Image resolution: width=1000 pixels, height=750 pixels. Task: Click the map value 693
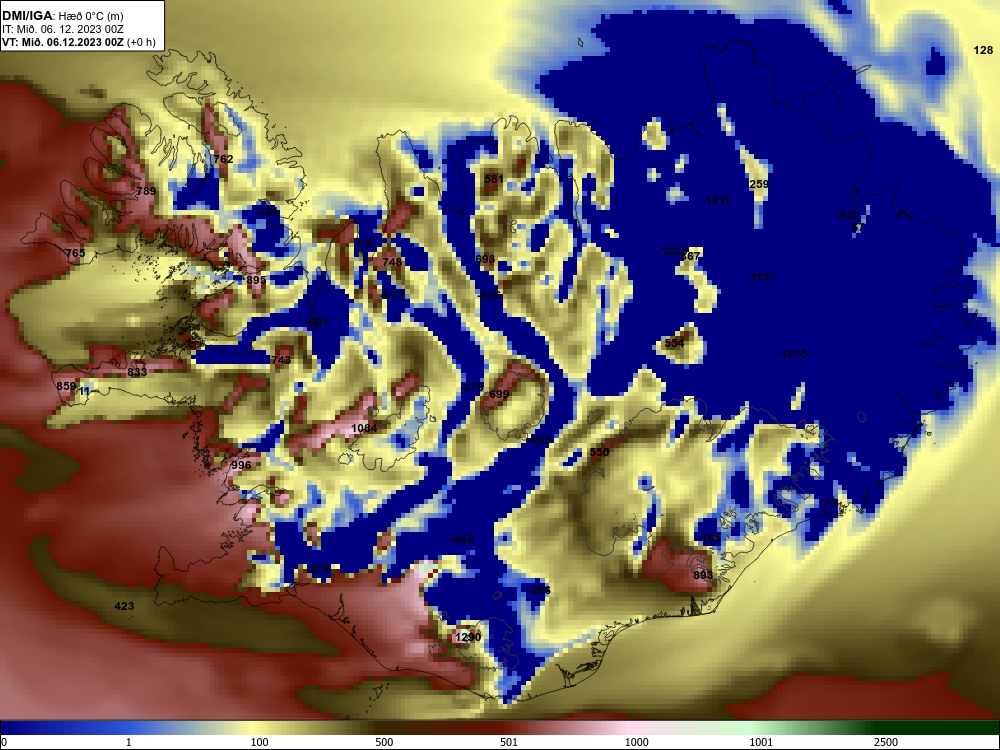tap(485, 259)
